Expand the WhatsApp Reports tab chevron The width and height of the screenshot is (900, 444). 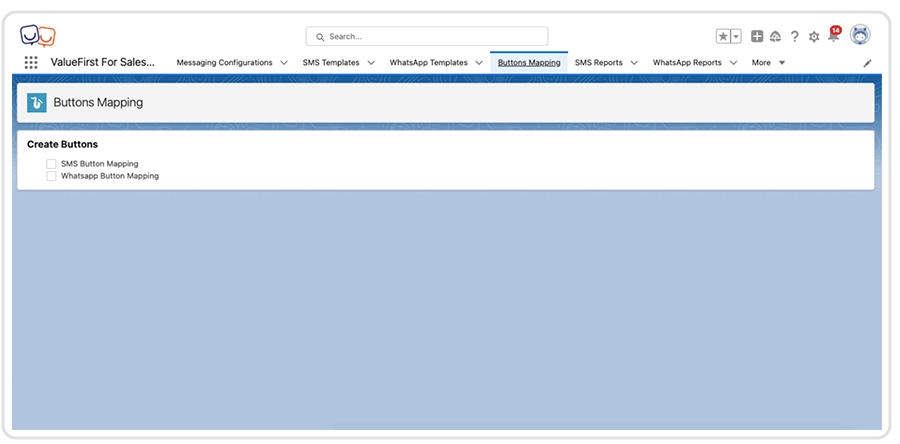[734, 63]
